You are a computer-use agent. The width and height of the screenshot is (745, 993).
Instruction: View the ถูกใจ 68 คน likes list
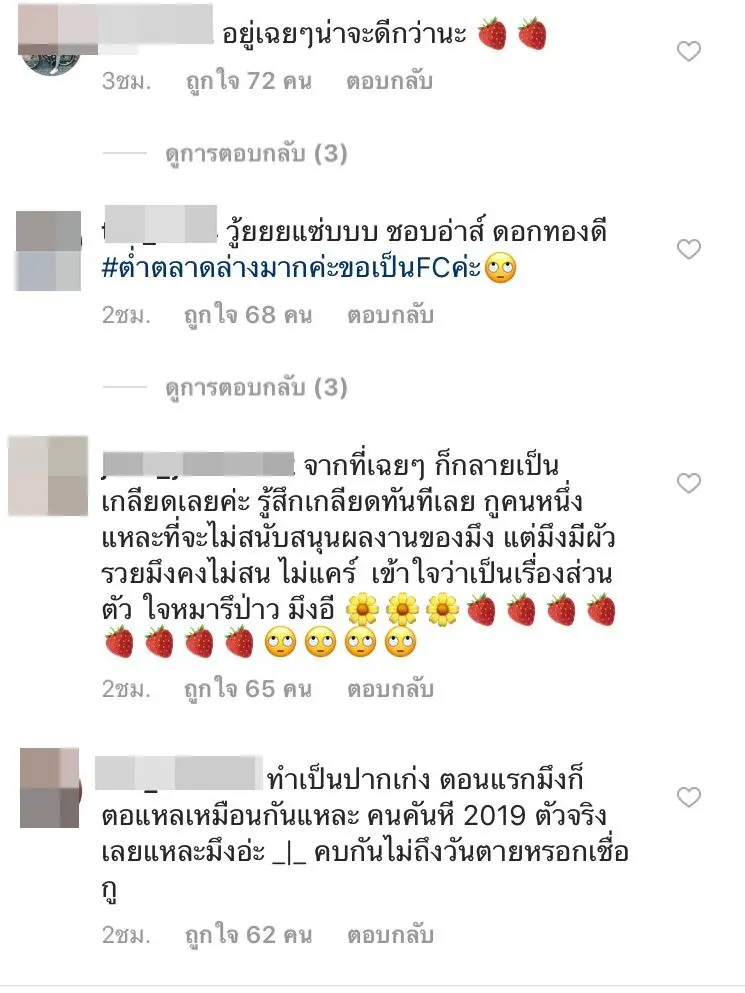click(248, 315)
